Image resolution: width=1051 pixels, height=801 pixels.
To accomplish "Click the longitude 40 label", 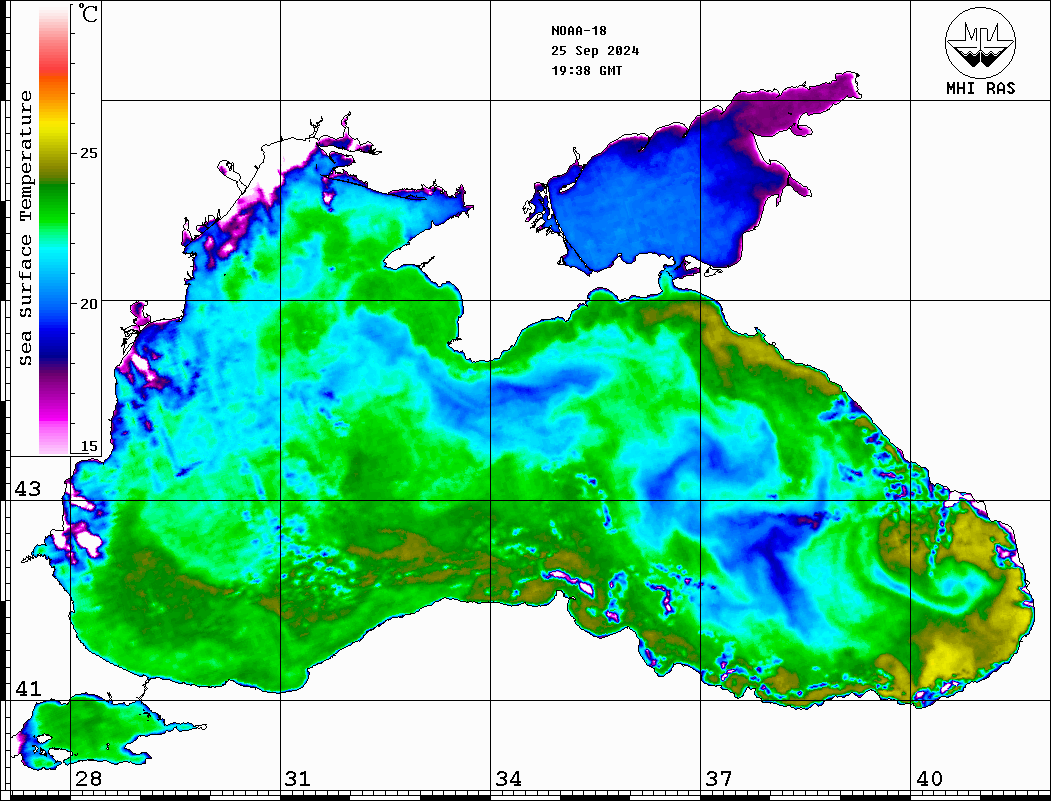I will click(x=928, y=779).
